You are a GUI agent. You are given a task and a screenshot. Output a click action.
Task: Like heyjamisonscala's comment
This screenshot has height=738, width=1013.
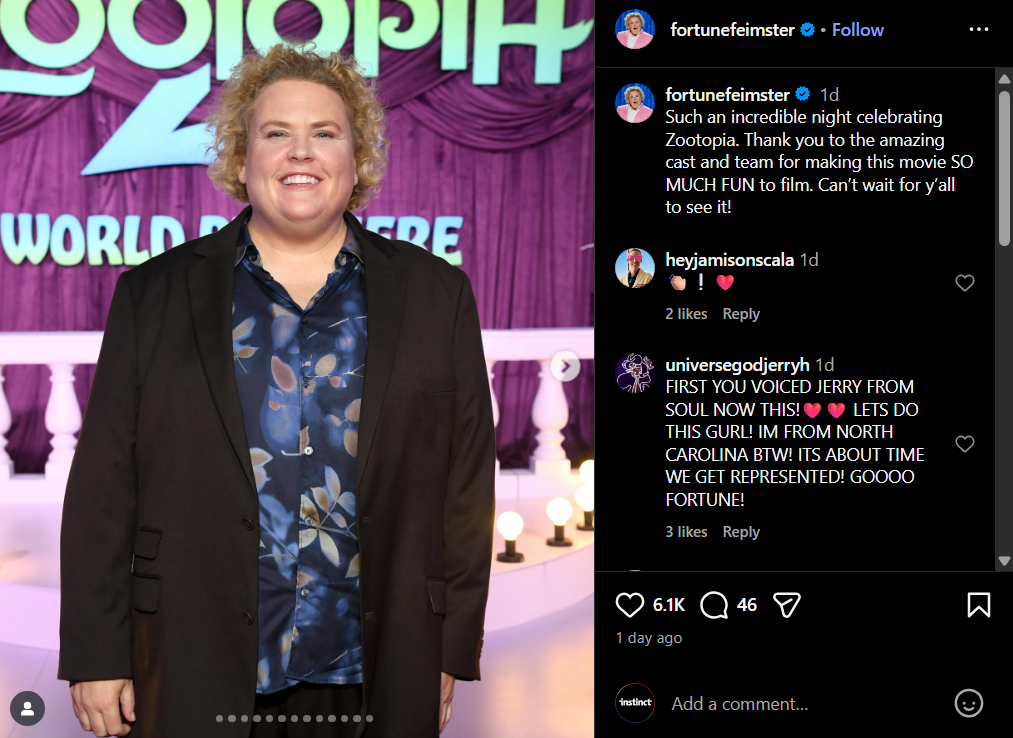(965, 282)
